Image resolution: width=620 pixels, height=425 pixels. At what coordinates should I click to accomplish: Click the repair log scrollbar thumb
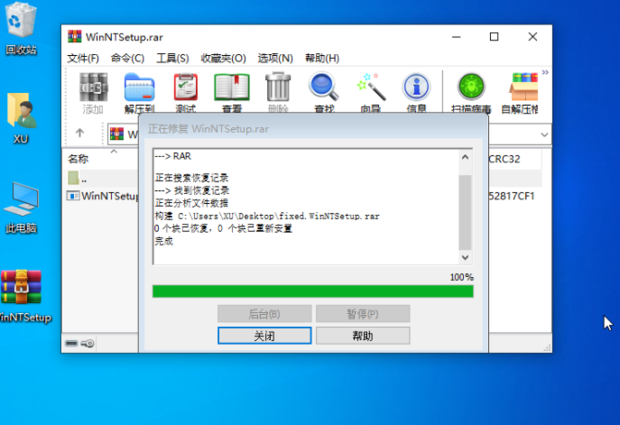tap(465, 212)
